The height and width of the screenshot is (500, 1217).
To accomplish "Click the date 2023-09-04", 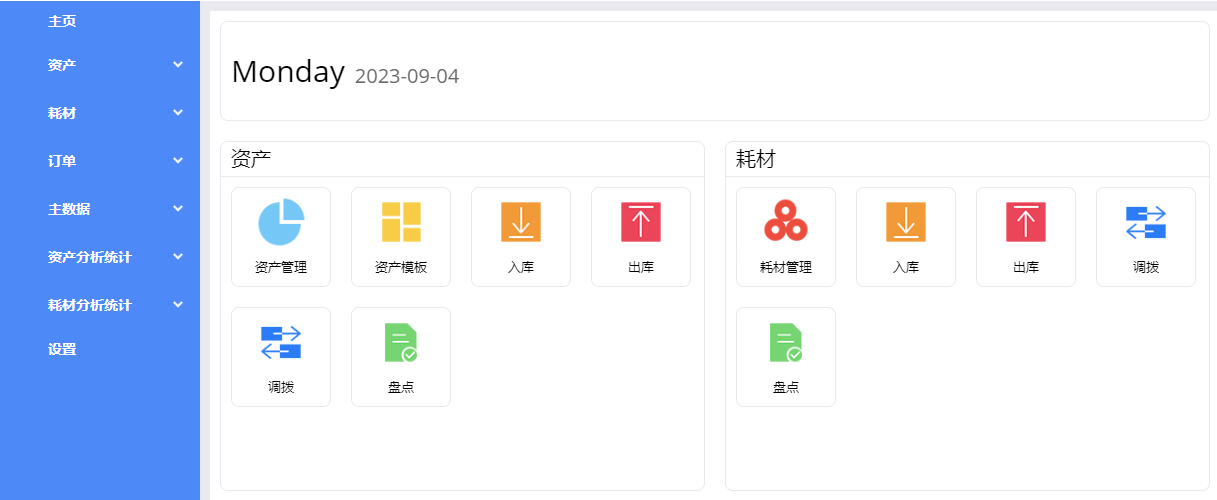I will pos(407,76).
